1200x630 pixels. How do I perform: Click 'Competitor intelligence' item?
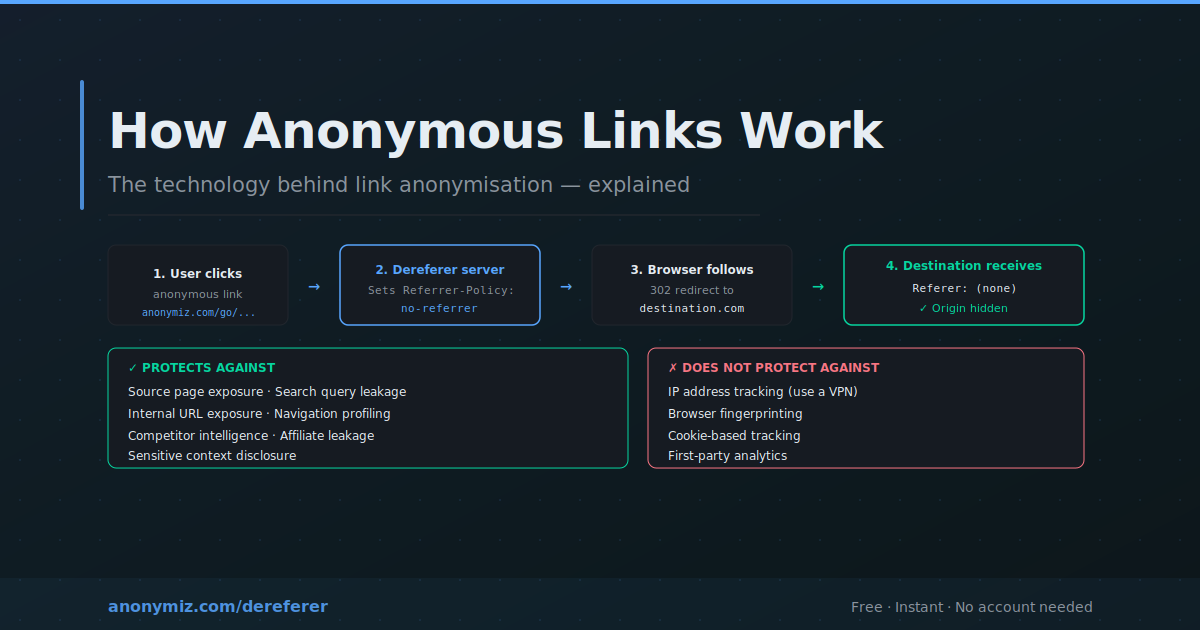198,436
